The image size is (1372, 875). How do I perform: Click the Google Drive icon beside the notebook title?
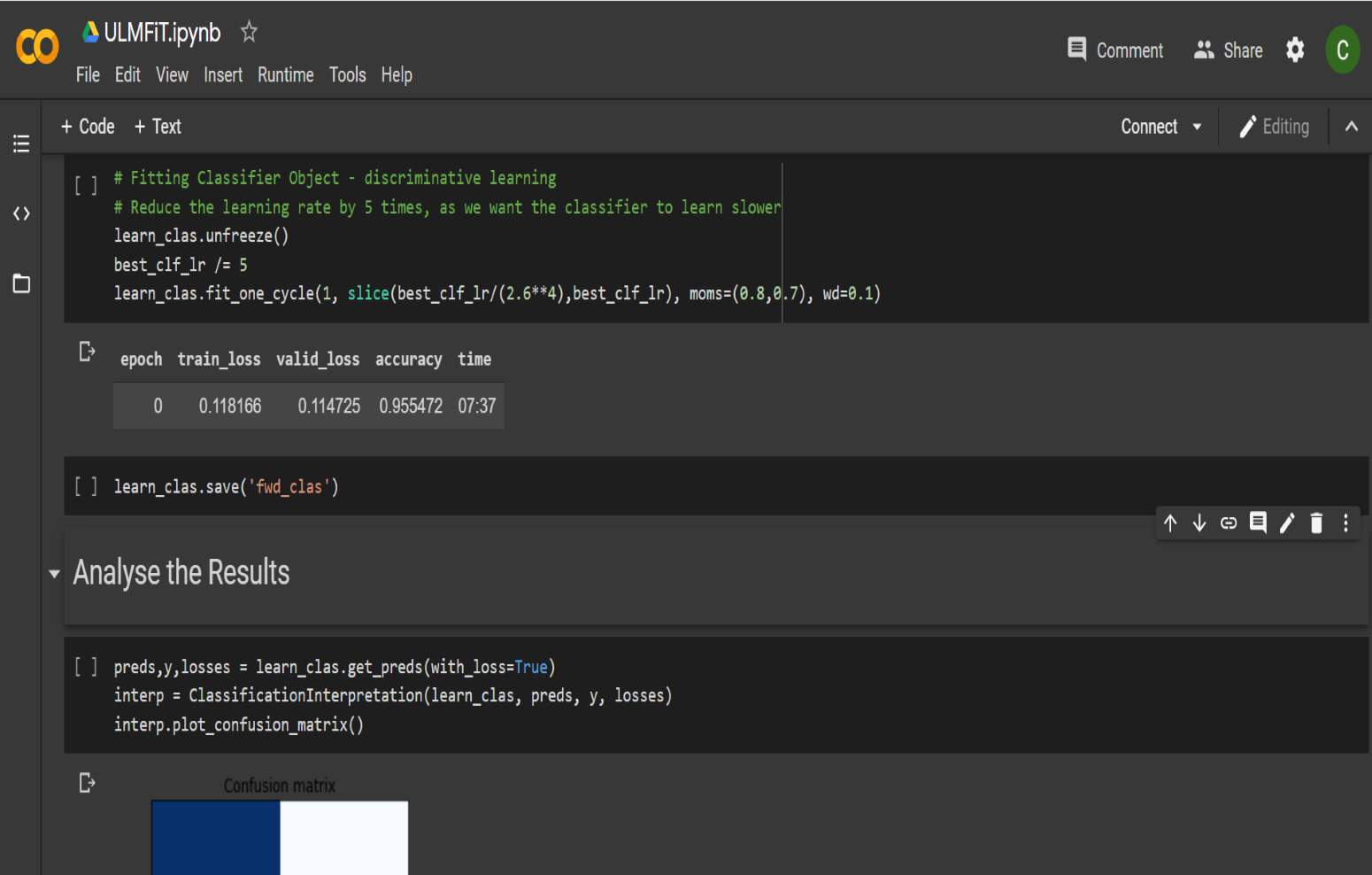[x=90, y=32]
